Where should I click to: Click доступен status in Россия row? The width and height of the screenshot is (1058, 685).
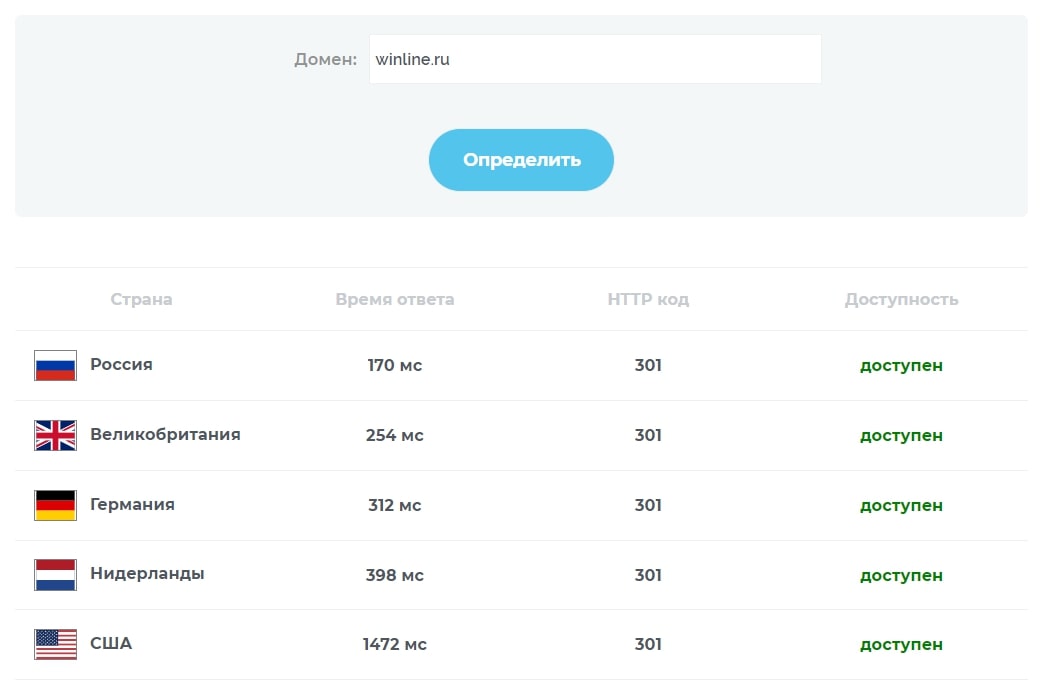tap(901, 366)
